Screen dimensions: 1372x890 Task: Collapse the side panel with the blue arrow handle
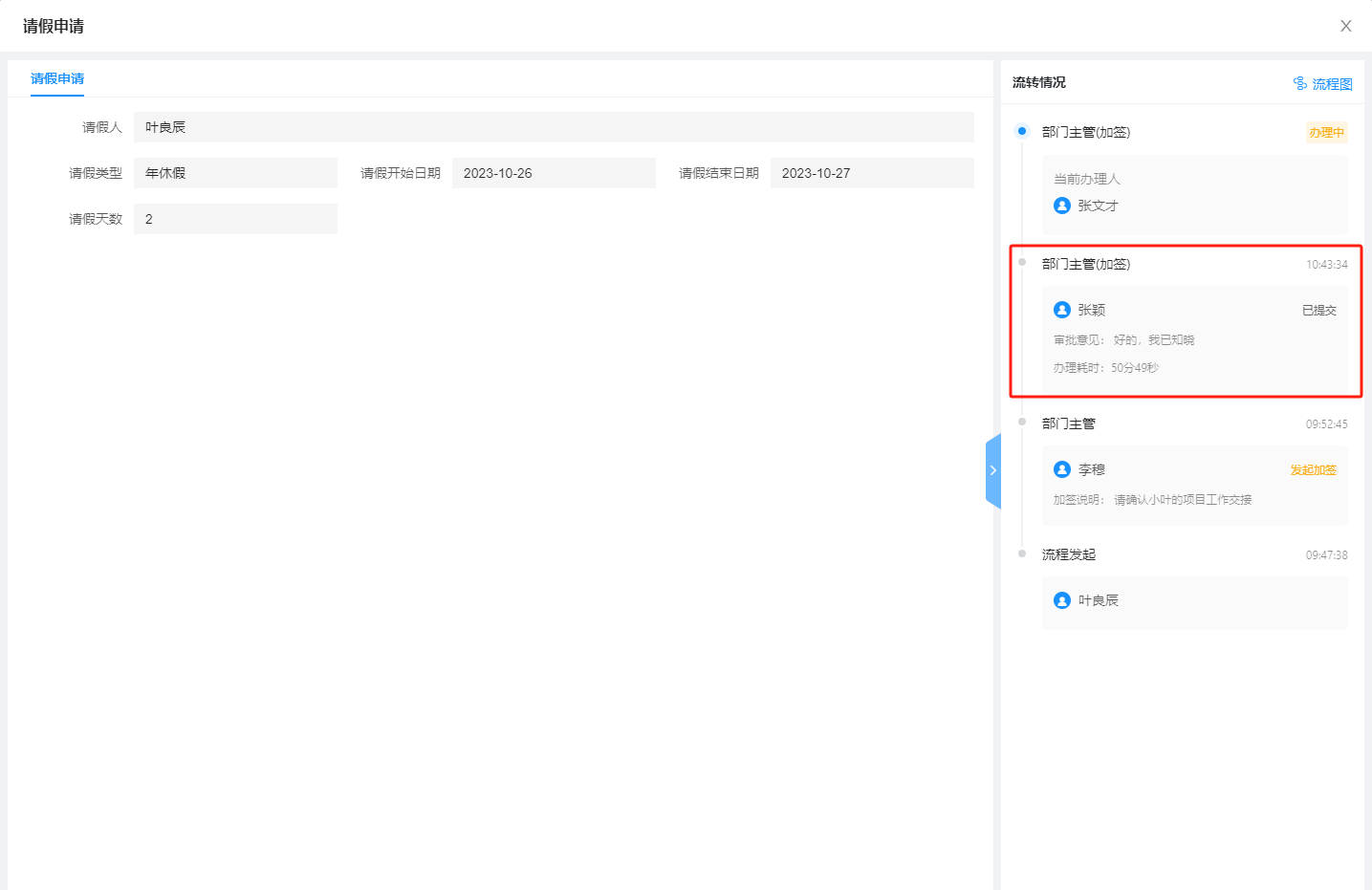tap(992, 470)
